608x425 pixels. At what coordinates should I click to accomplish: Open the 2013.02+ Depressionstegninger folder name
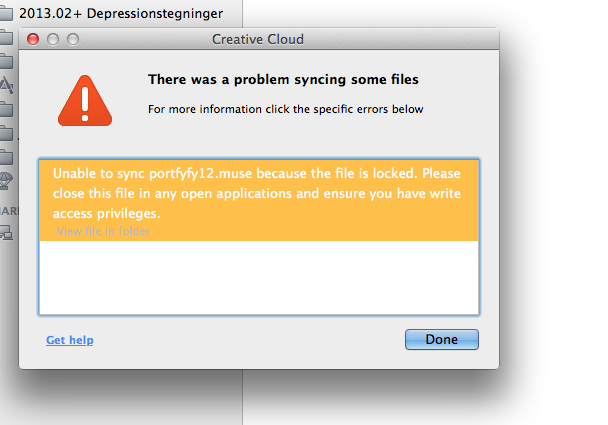(121, 13)
